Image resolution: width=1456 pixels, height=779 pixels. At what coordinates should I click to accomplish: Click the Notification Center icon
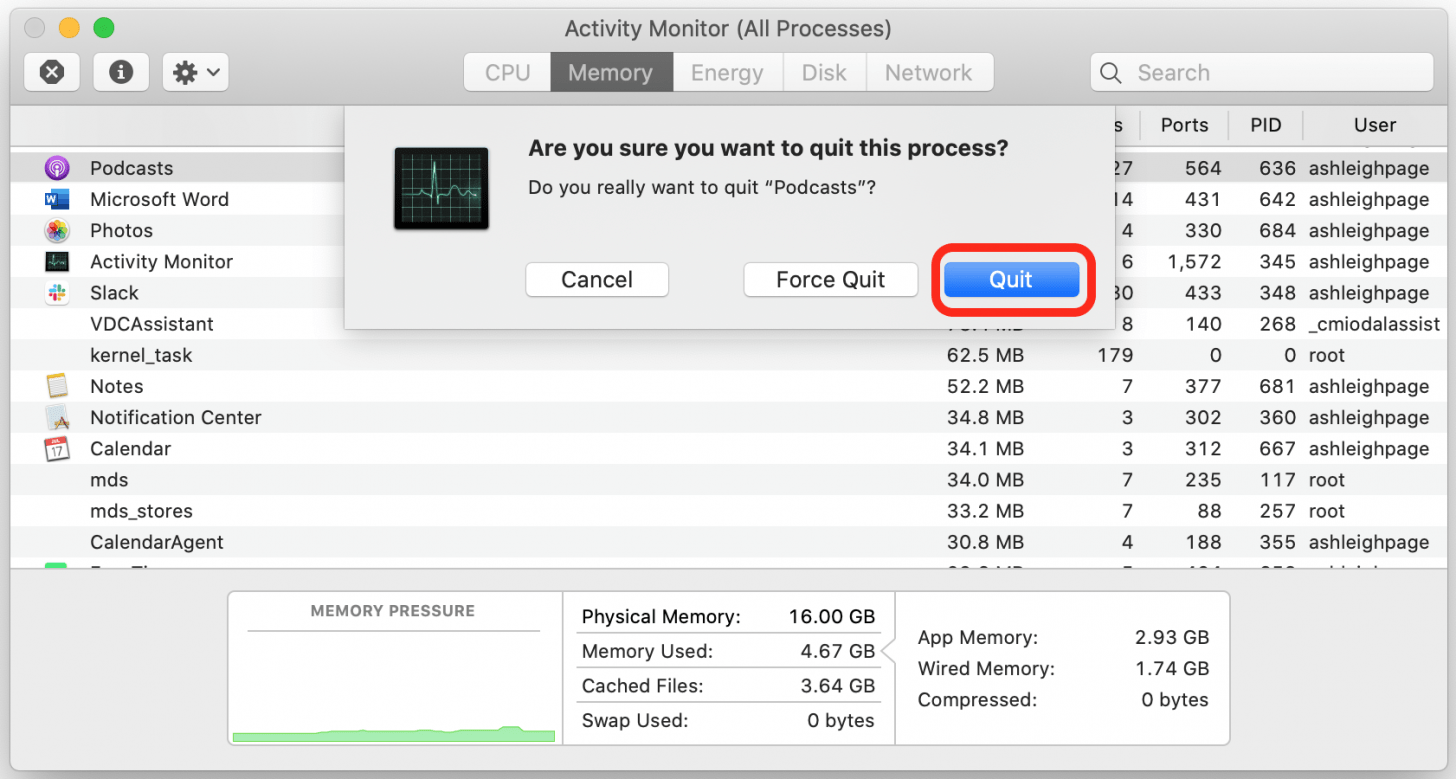coord(57,417)
